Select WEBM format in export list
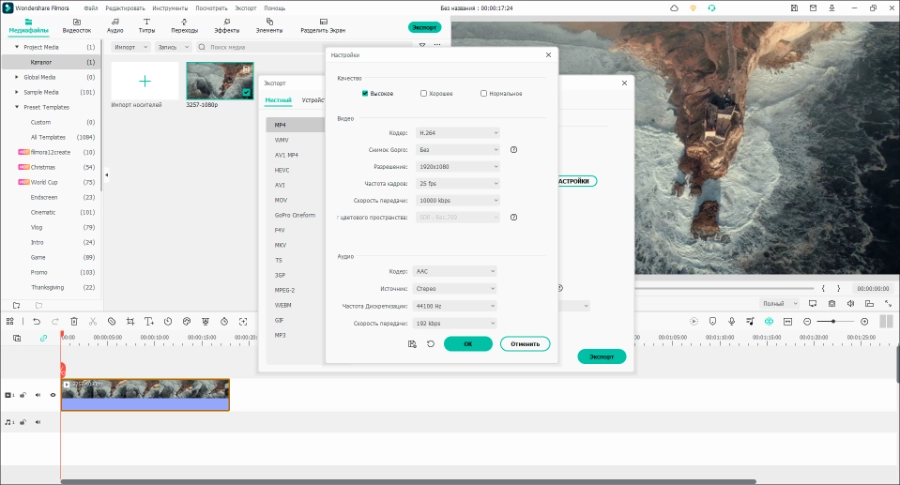This screenshot has height=485, width=900. click(283, 305)
